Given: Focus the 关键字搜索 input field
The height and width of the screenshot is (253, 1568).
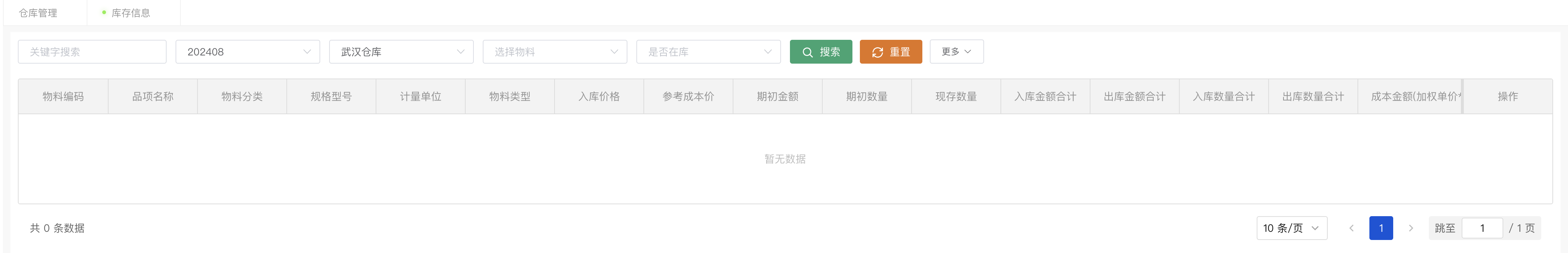Looking at the screenshot, I should click(92, 52).
